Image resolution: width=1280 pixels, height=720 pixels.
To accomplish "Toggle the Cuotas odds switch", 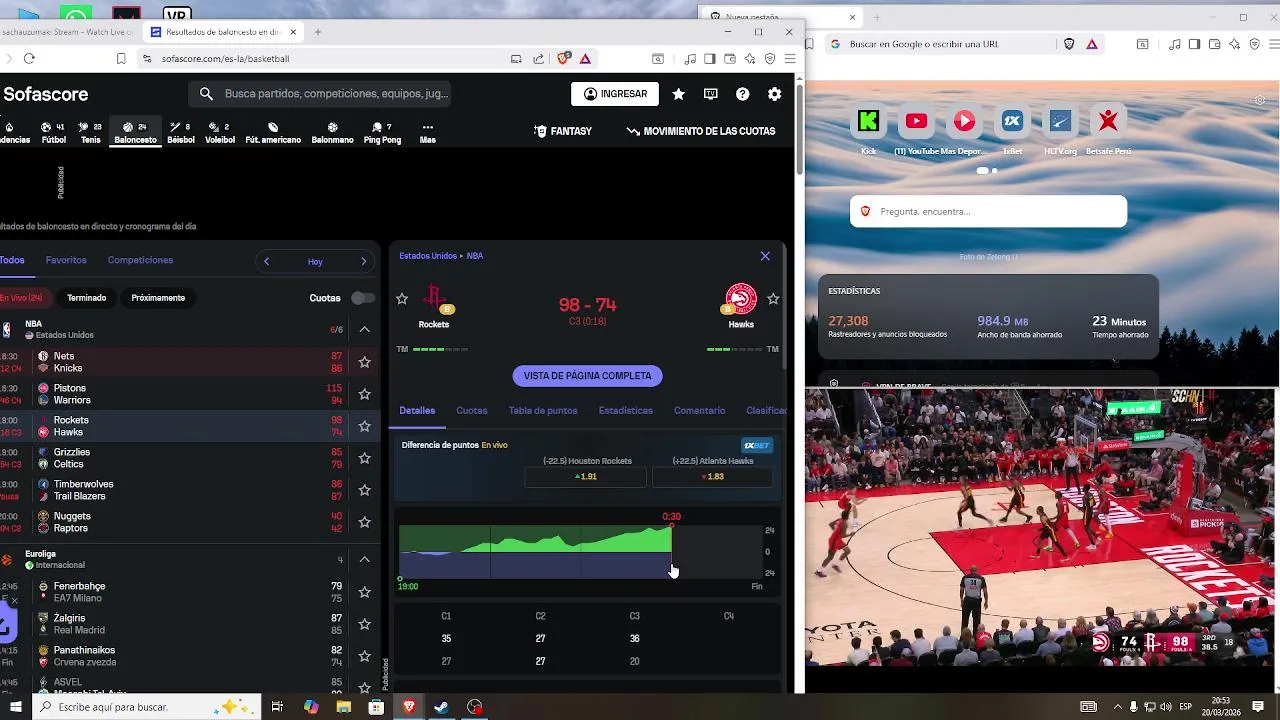I will click(363, 298).
